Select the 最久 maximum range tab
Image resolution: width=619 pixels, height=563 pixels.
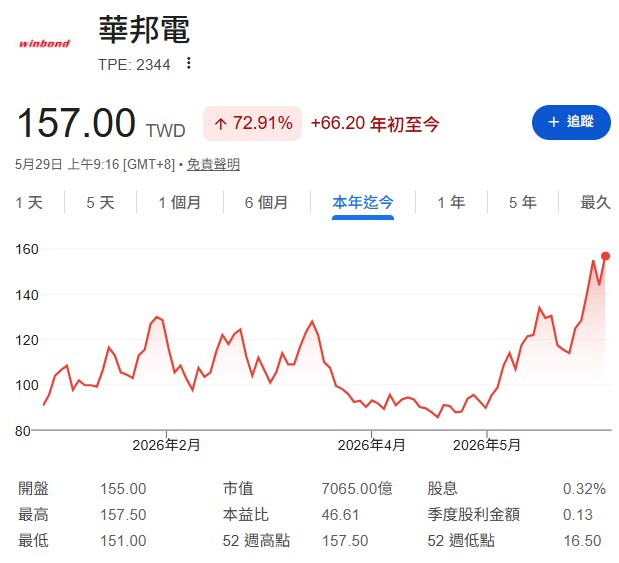[x=595, y=203]
